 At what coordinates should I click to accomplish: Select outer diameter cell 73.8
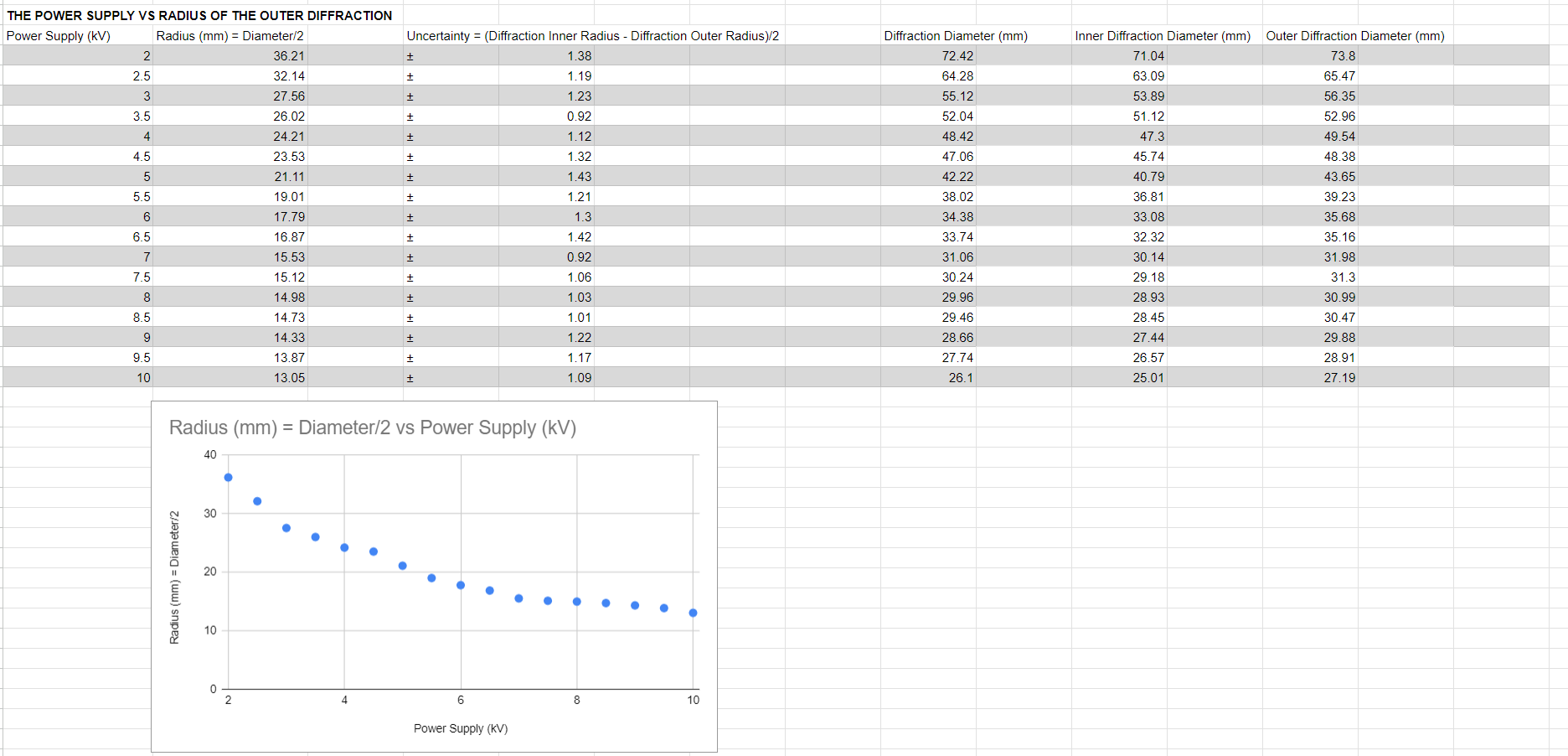tap(1343, 55)
